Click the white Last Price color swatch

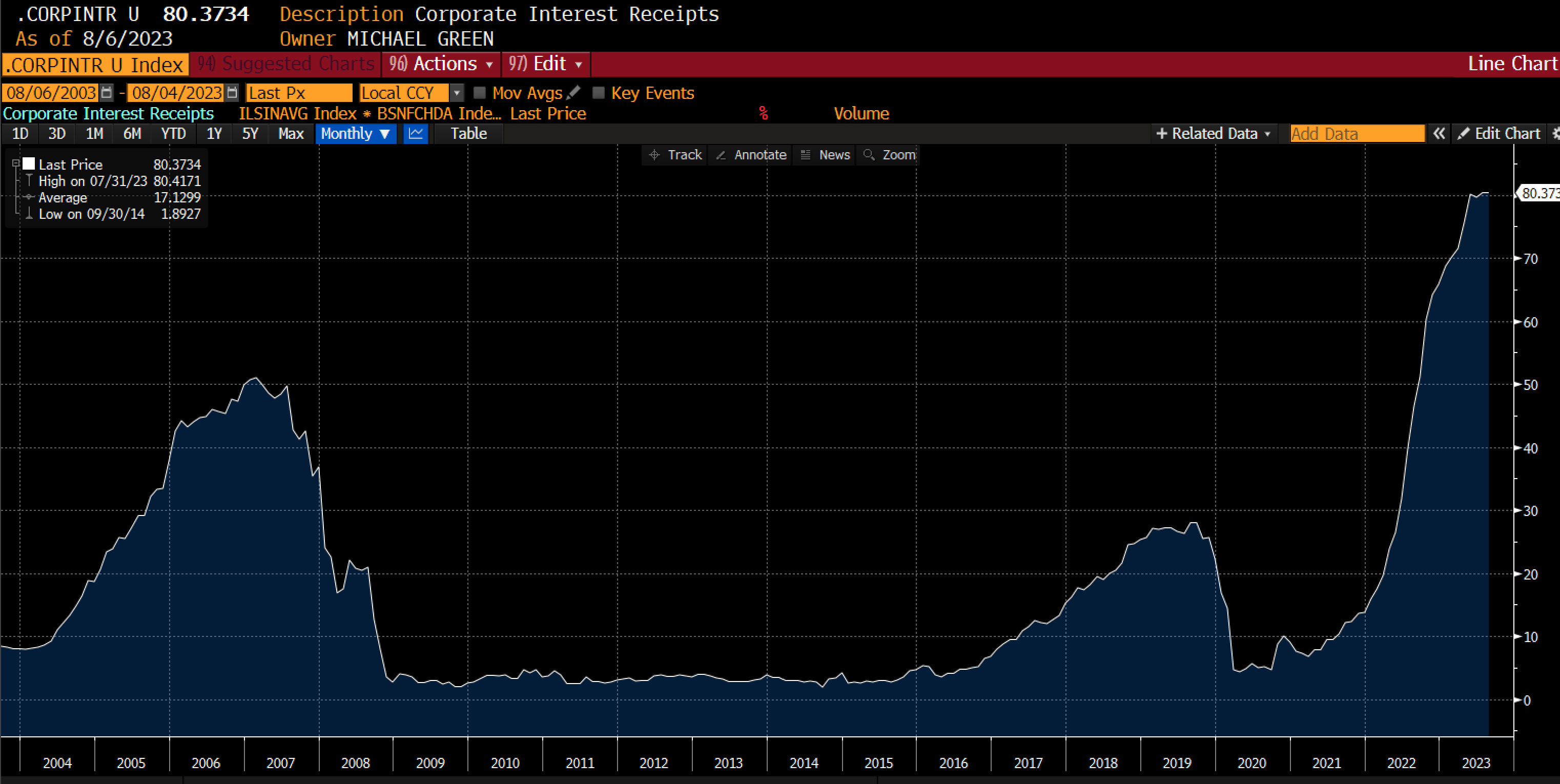[x=29, y=163]
